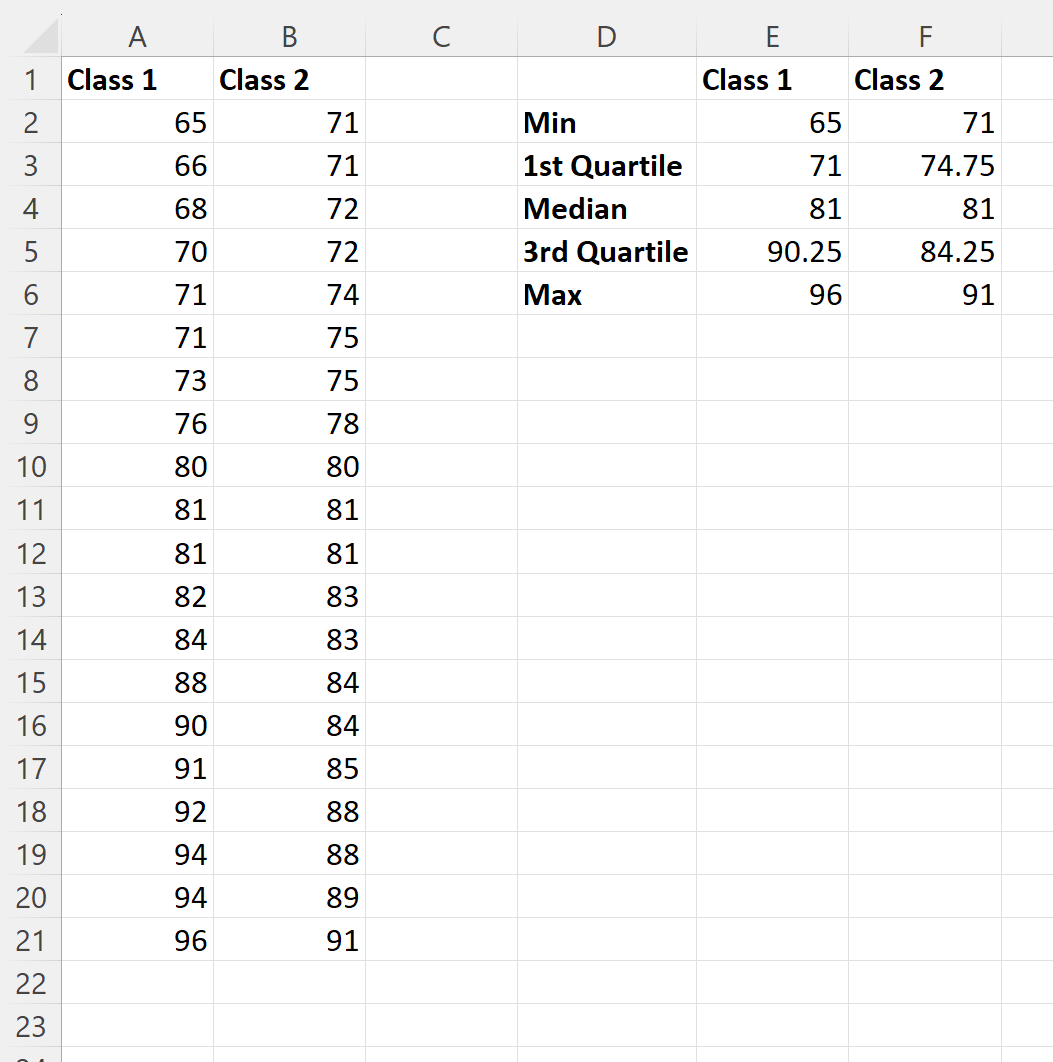Select row 22 header
The image size is (1053, 1062).
(x=30, y=983)
